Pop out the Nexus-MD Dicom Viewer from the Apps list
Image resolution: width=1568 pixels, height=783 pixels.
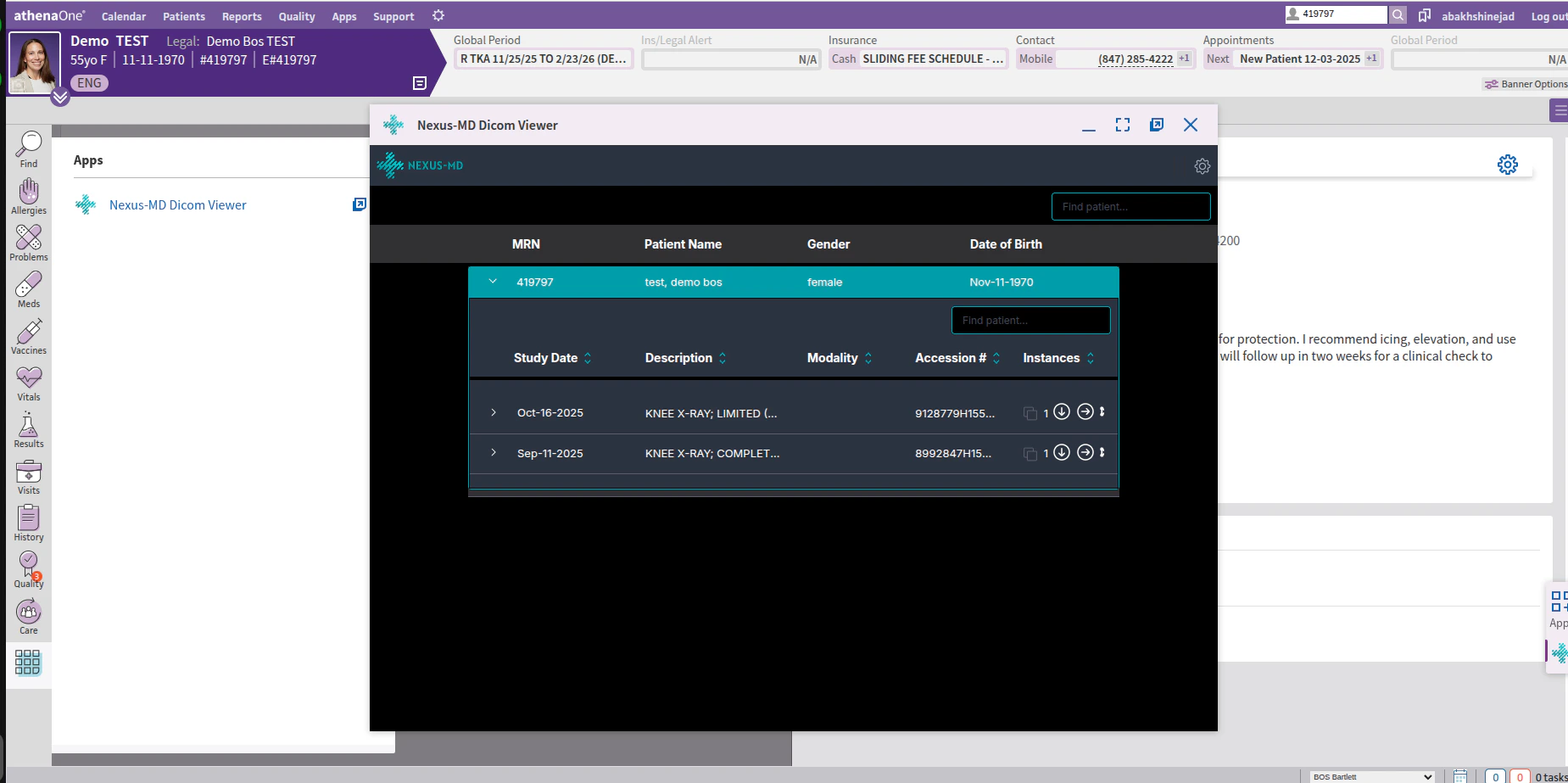pyautogui.click(x=360, y=204)
